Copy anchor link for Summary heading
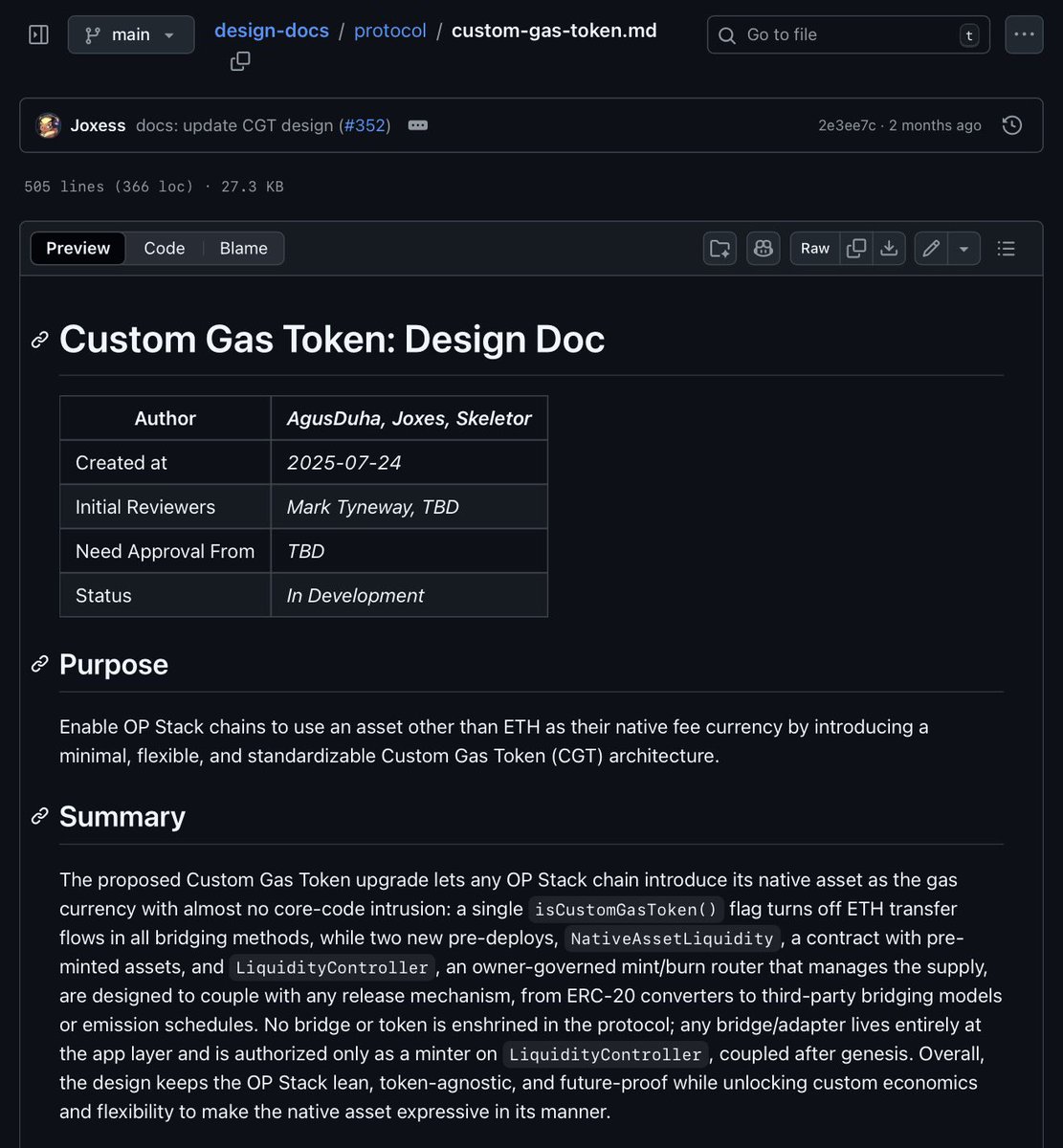Image resolution: width=1063 pixels, height=1148 pixels. click(x=39, y=816)
